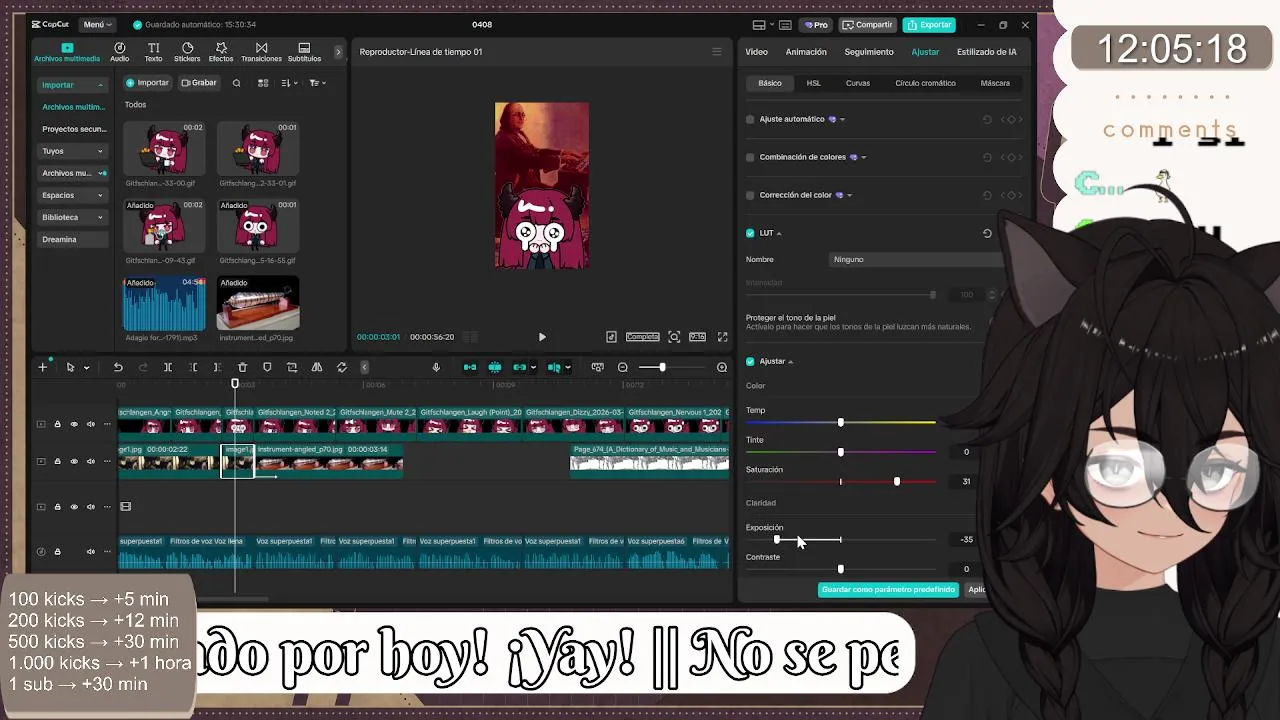The height and width of the screenshot is (720, 1280).
Task: Uncheck the LUT checkbox
Action: pyautogui.click(x=750, y=233)
